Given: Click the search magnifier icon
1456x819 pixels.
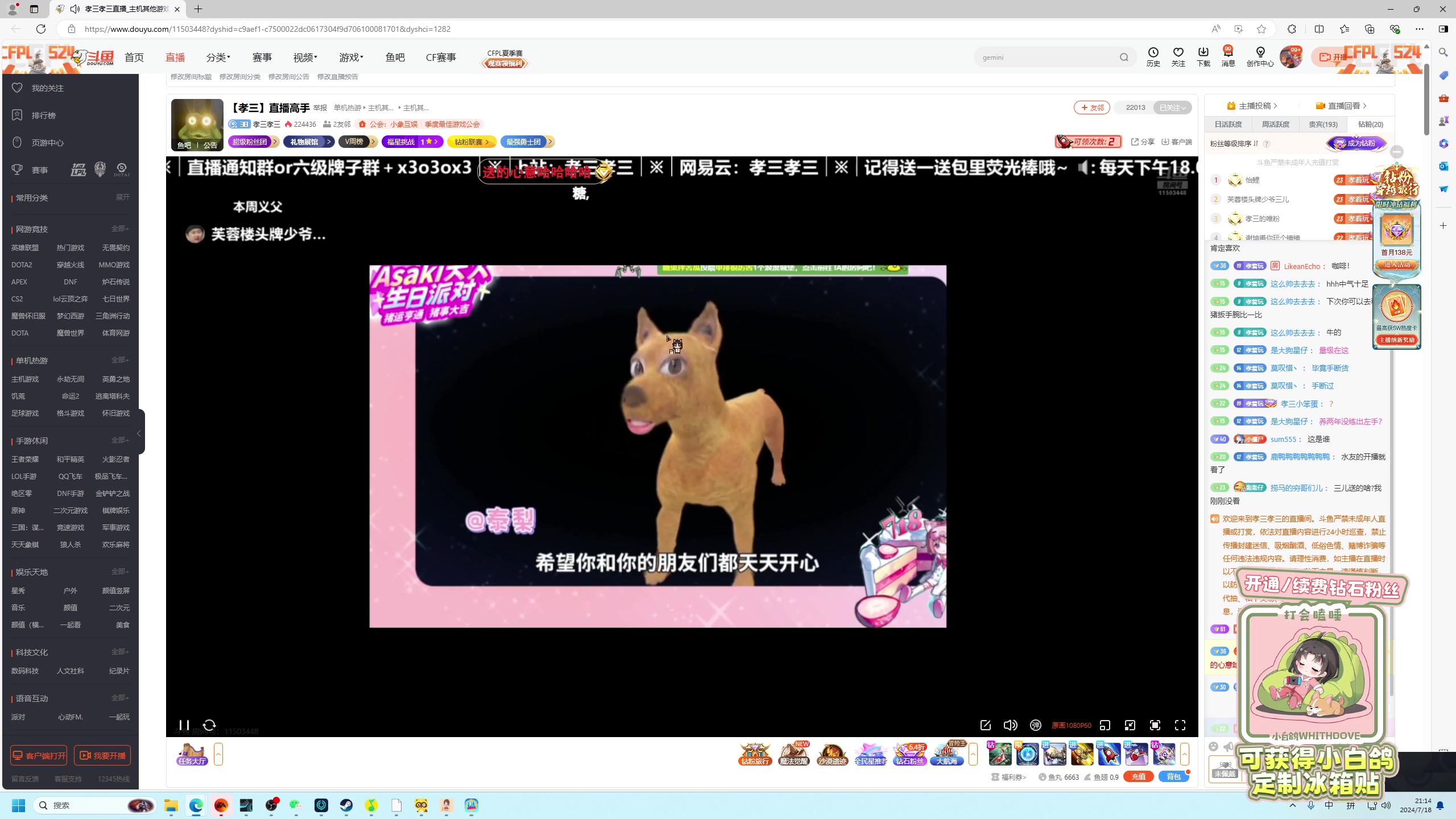Looking at the screenshot, I should click(1124, 57).
